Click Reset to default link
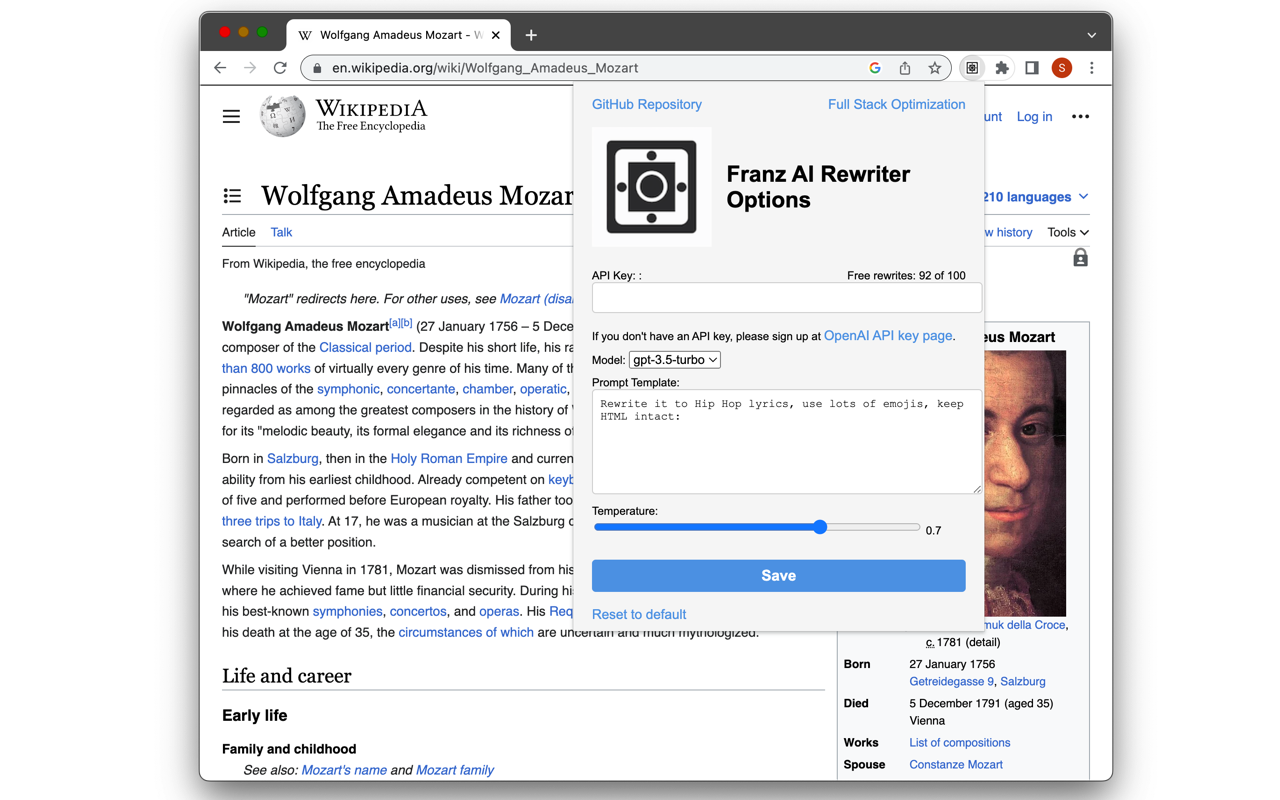Viewport: 1280px width, 800px height. 639,614
